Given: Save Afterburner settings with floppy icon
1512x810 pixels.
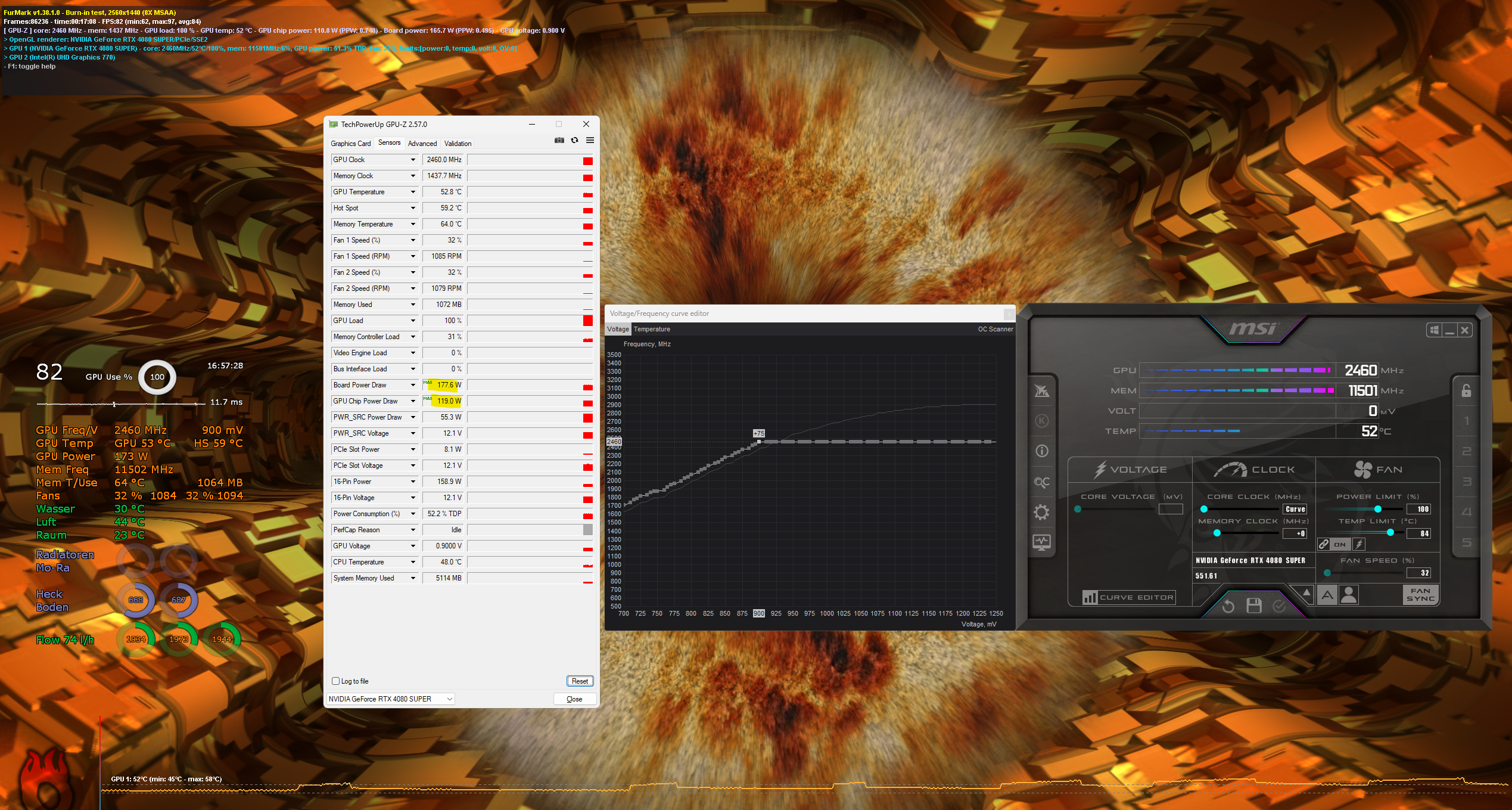Looking at the screenshot, I should point(1254,606).
